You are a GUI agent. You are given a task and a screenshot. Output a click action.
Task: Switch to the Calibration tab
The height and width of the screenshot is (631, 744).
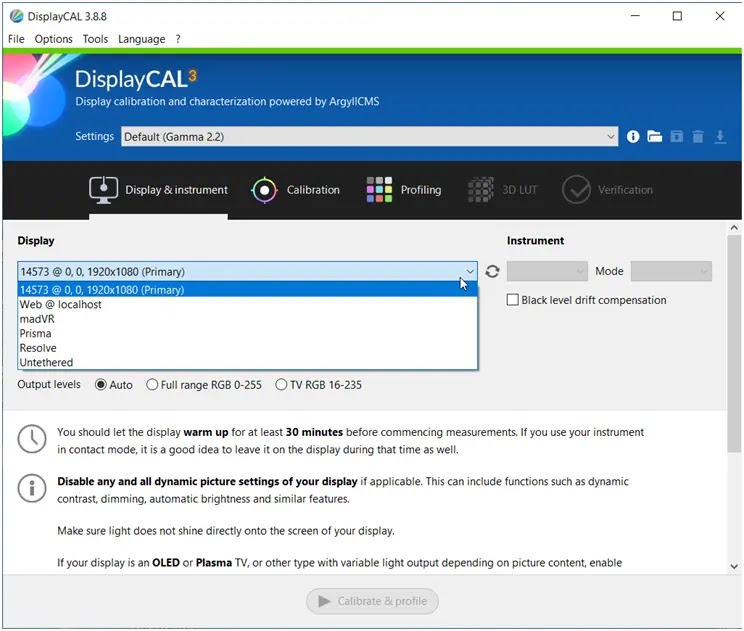tap(296, 190)
